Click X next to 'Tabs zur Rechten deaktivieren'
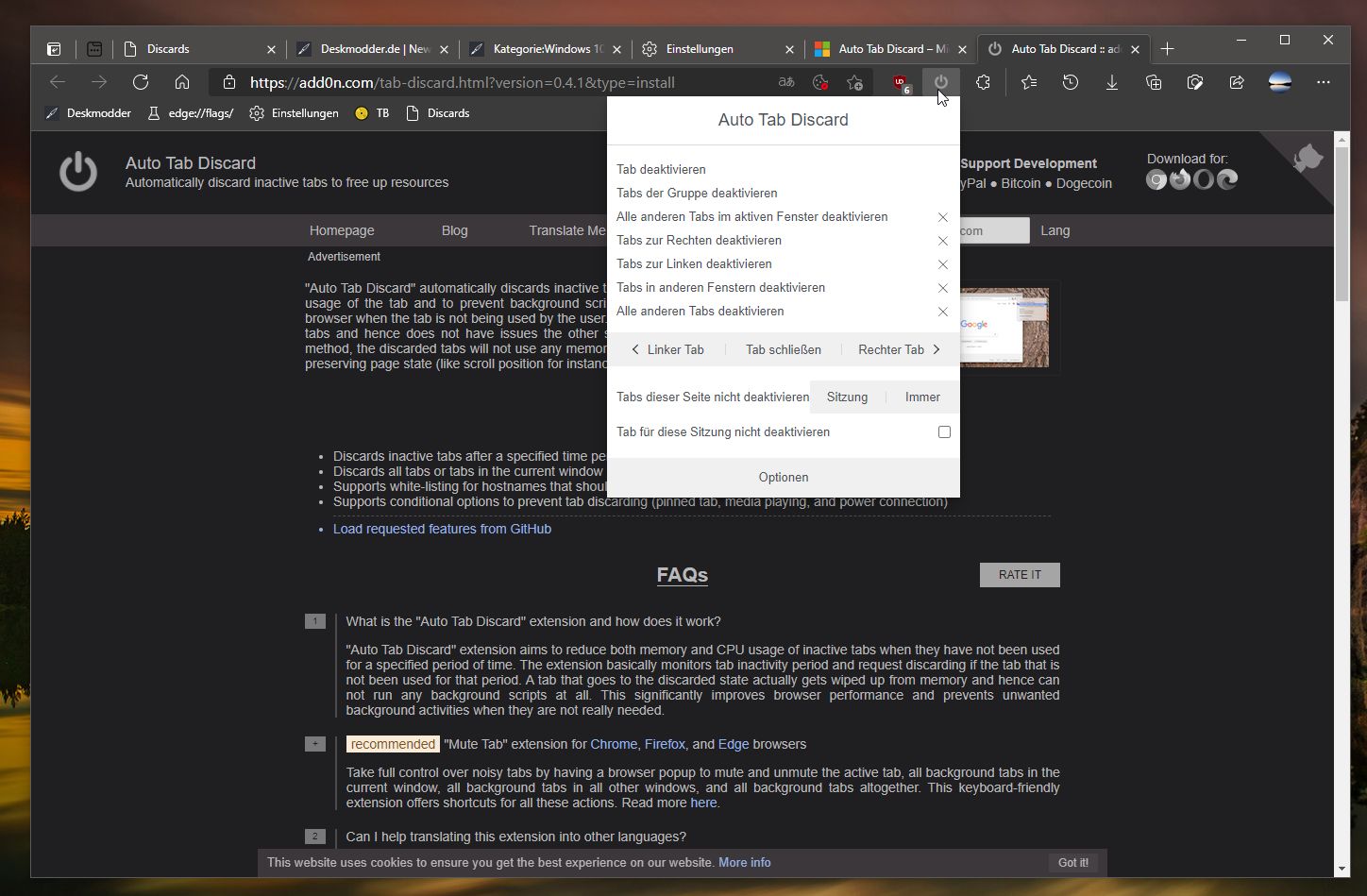1367x896 pixels. coord(942,241)
